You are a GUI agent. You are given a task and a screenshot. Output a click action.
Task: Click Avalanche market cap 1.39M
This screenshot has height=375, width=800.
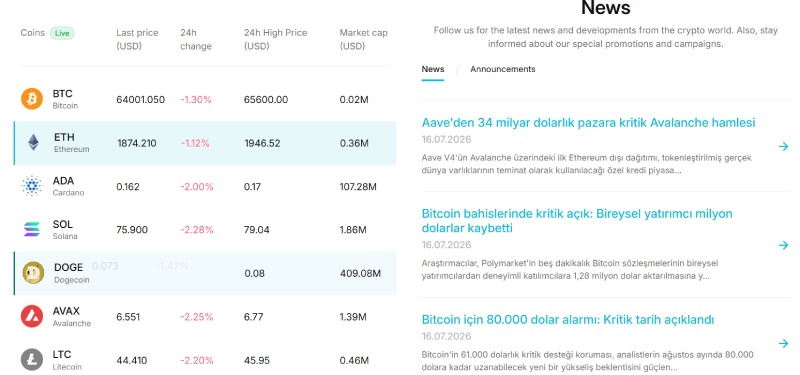pyautogui.click(x=353, y=317)
